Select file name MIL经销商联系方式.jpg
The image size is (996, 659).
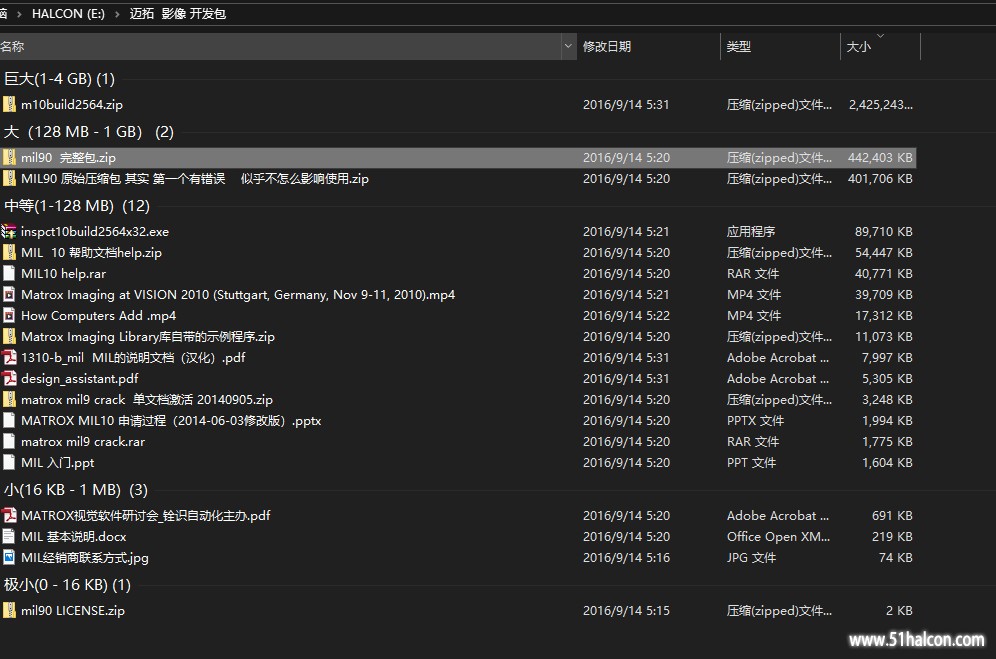click(84, 557)
